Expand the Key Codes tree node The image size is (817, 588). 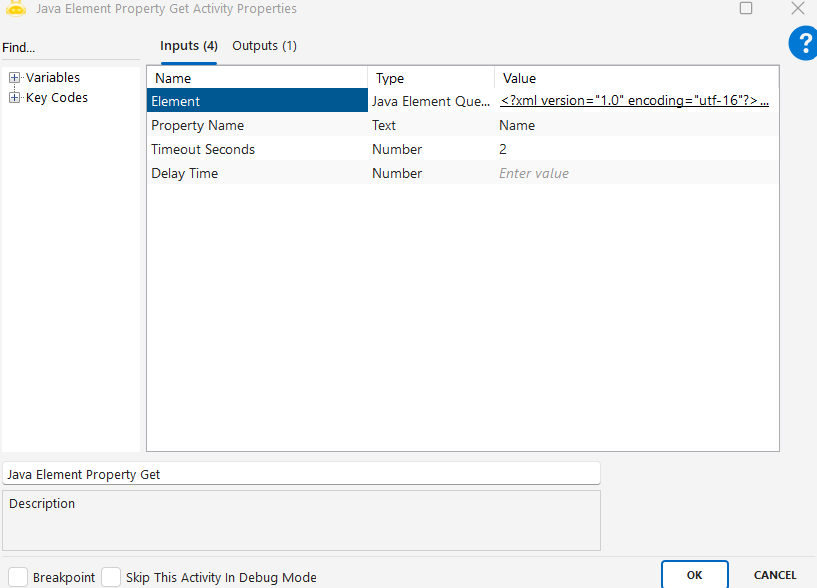click(x=15, y=98)
